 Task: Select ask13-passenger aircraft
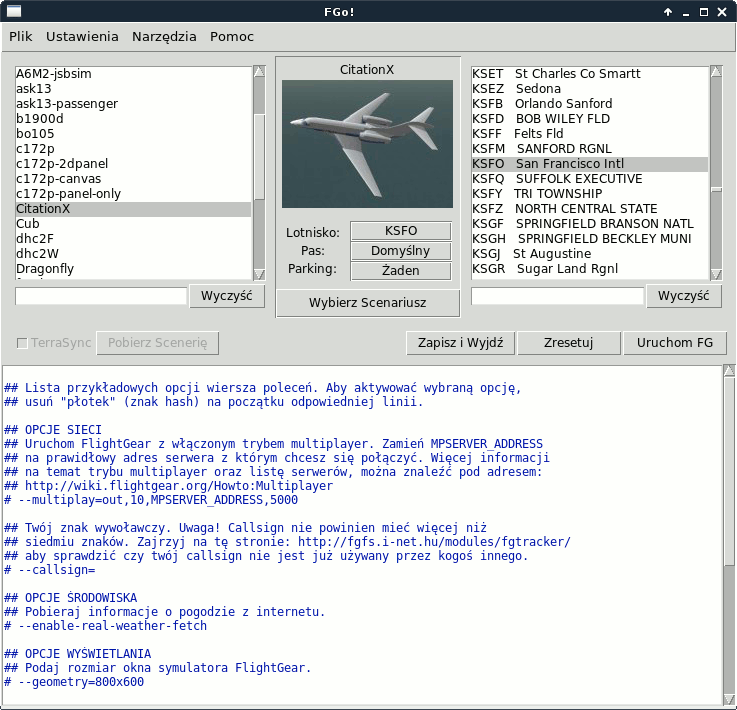point(133,104)
